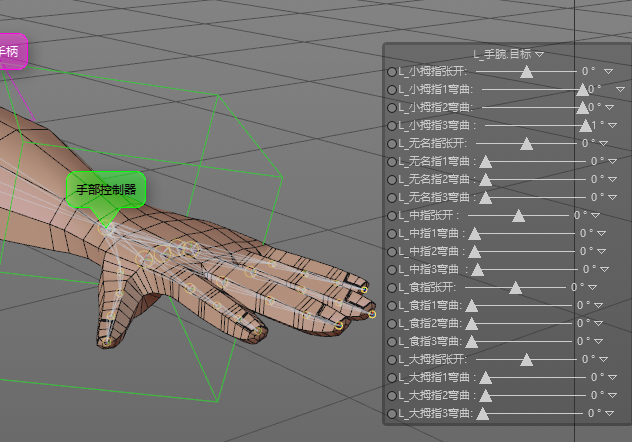Toggle animation dot for L_大拇指3弯曲
The image size is (632, 442).
(x=392, y=413)
